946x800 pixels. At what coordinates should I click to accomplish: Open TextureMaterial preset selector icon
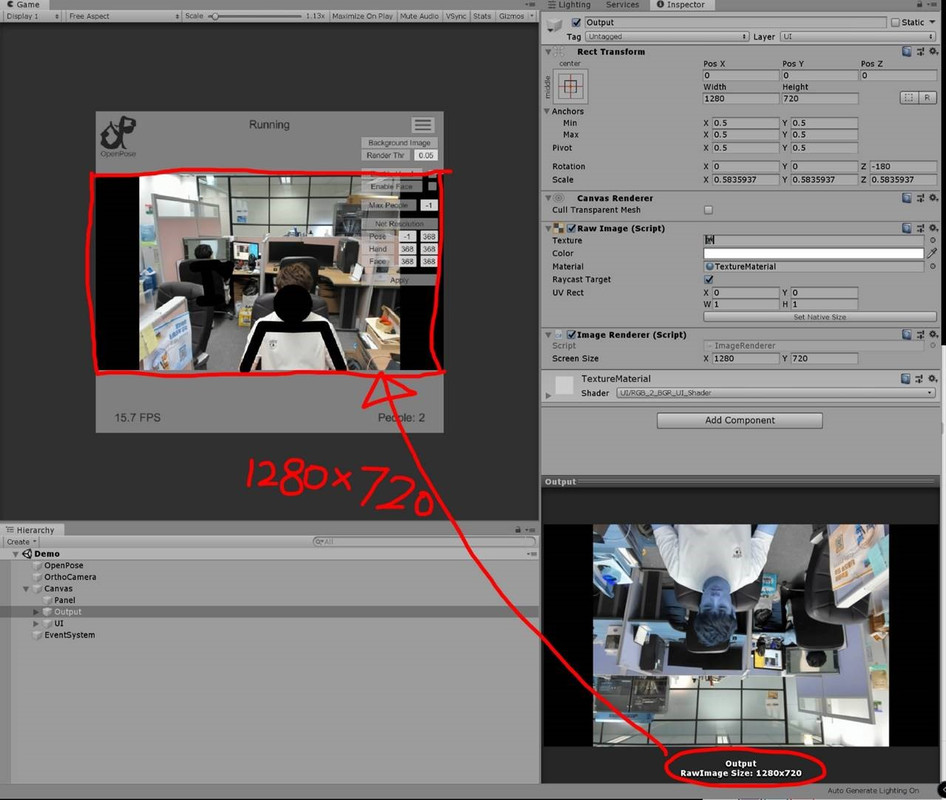(x=919, y=378)
